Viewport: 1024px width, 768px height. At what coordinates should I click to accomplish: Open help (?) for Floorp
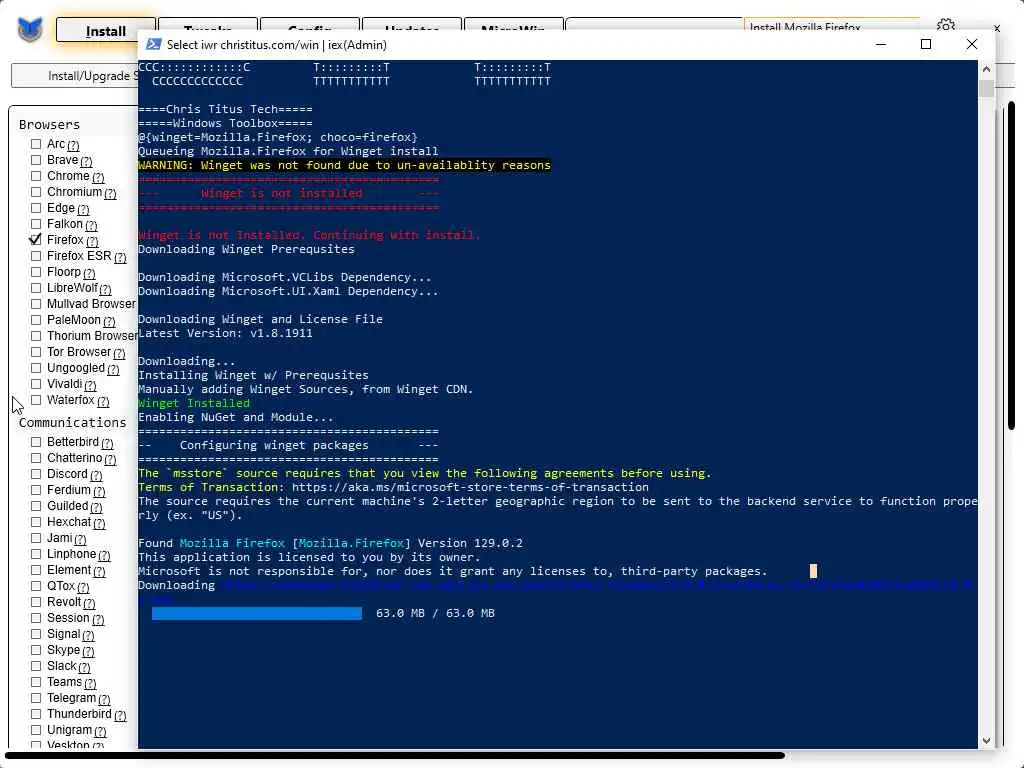(89, 273)
